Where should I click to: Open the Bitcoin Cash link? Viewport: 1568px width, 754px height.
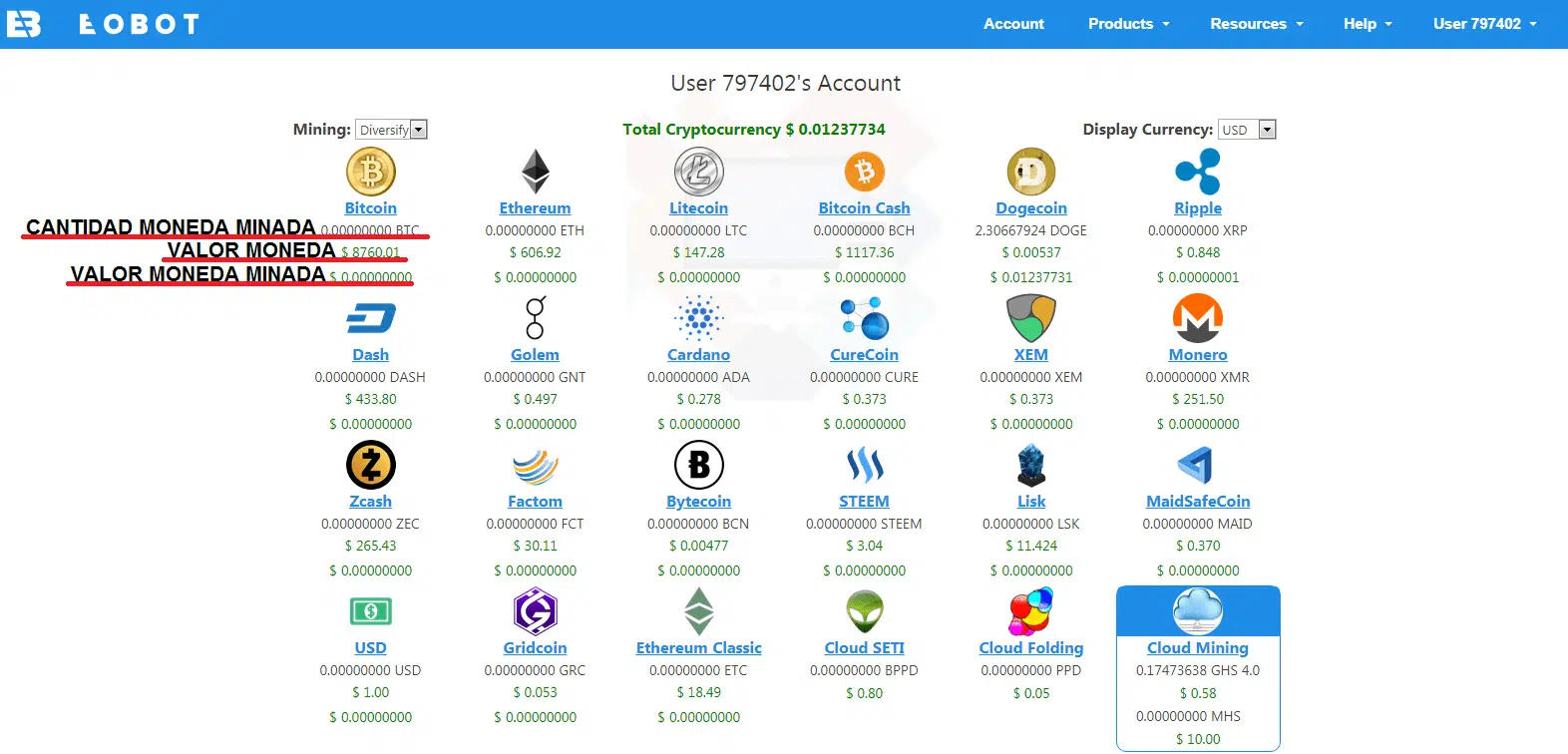pos(865,208)
